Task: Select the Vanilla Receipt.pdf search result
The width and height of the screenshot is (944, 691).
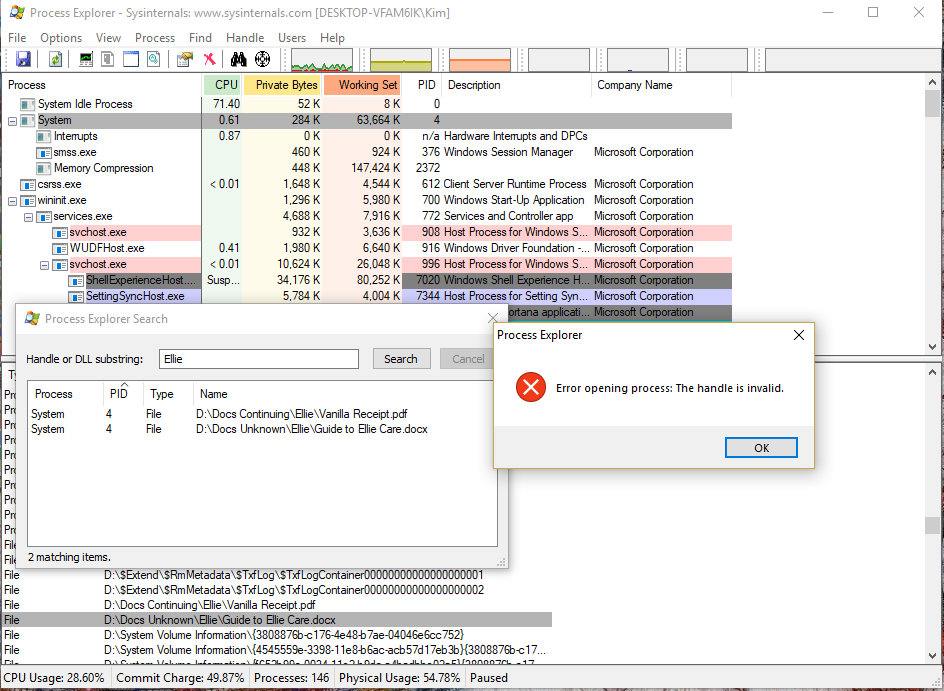Action: click(x=262, y=414)
